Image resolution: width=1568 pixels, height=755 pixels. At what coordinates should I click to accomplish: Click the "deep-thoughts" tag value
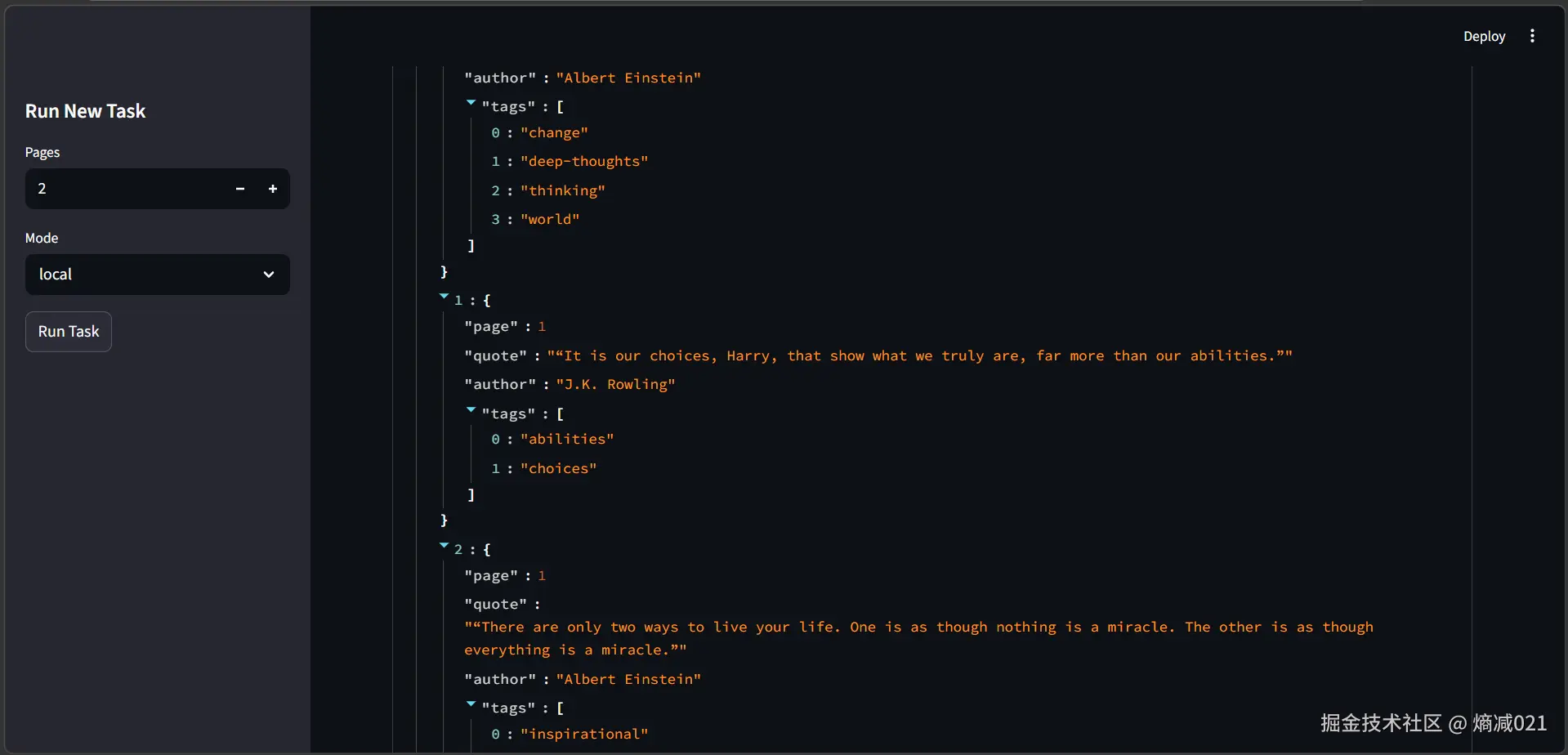[584, 162]
